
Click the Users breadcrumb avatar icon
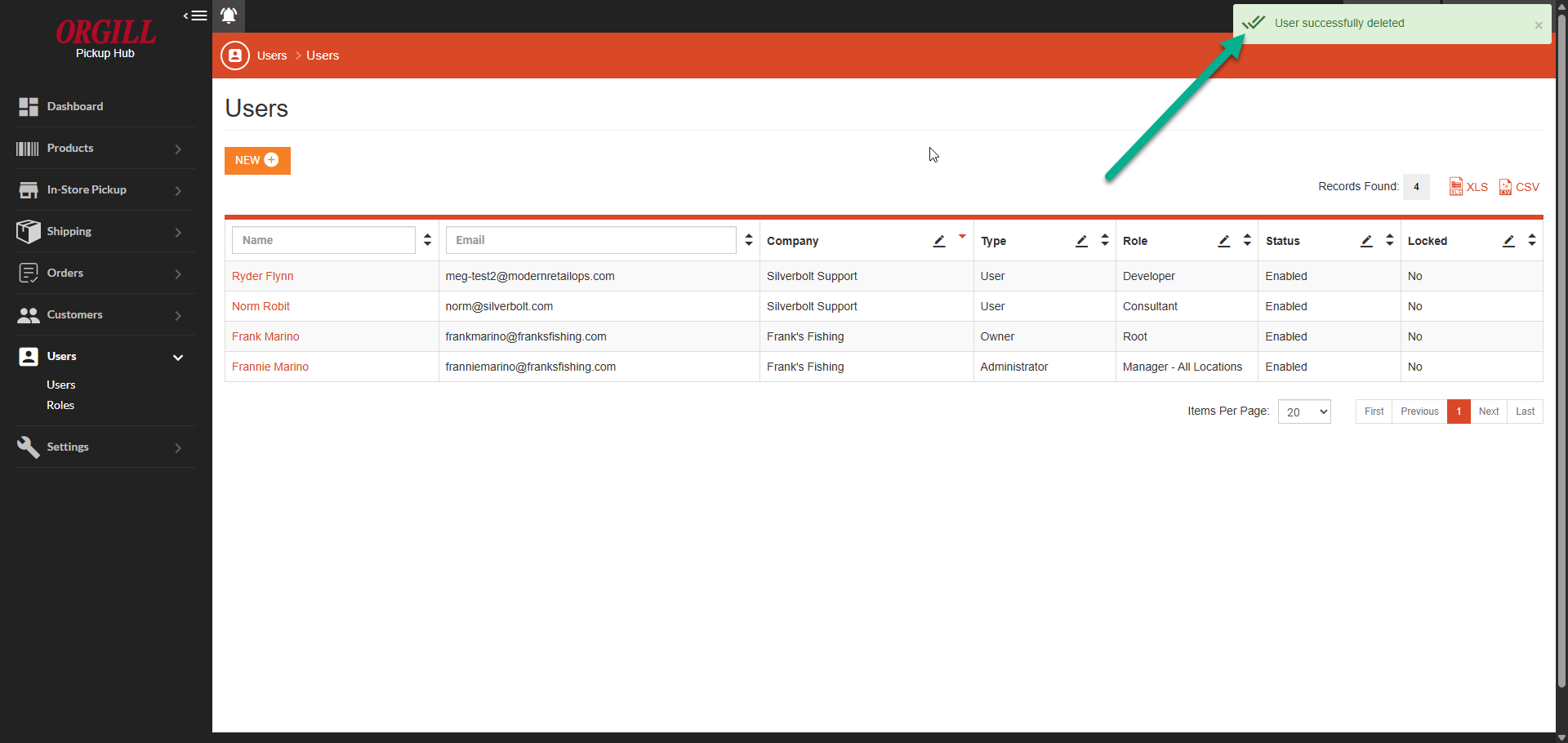click(x=235, y=56)
